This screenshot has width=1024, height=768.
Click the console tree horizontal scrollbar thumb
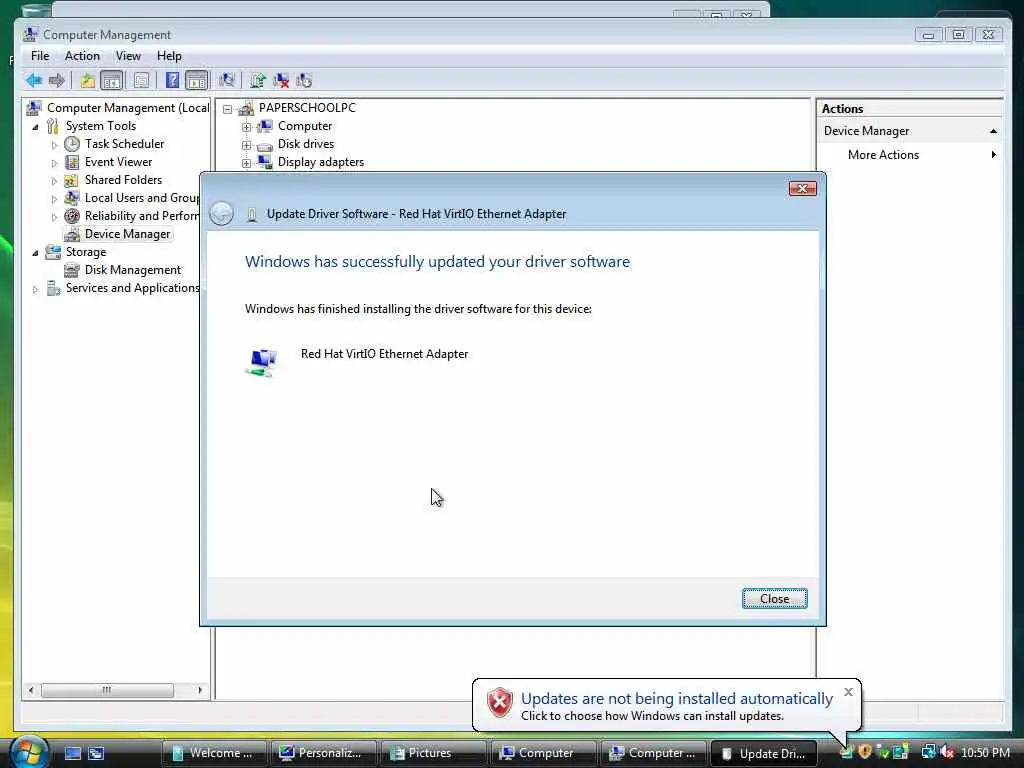click(x=107, y=690)
